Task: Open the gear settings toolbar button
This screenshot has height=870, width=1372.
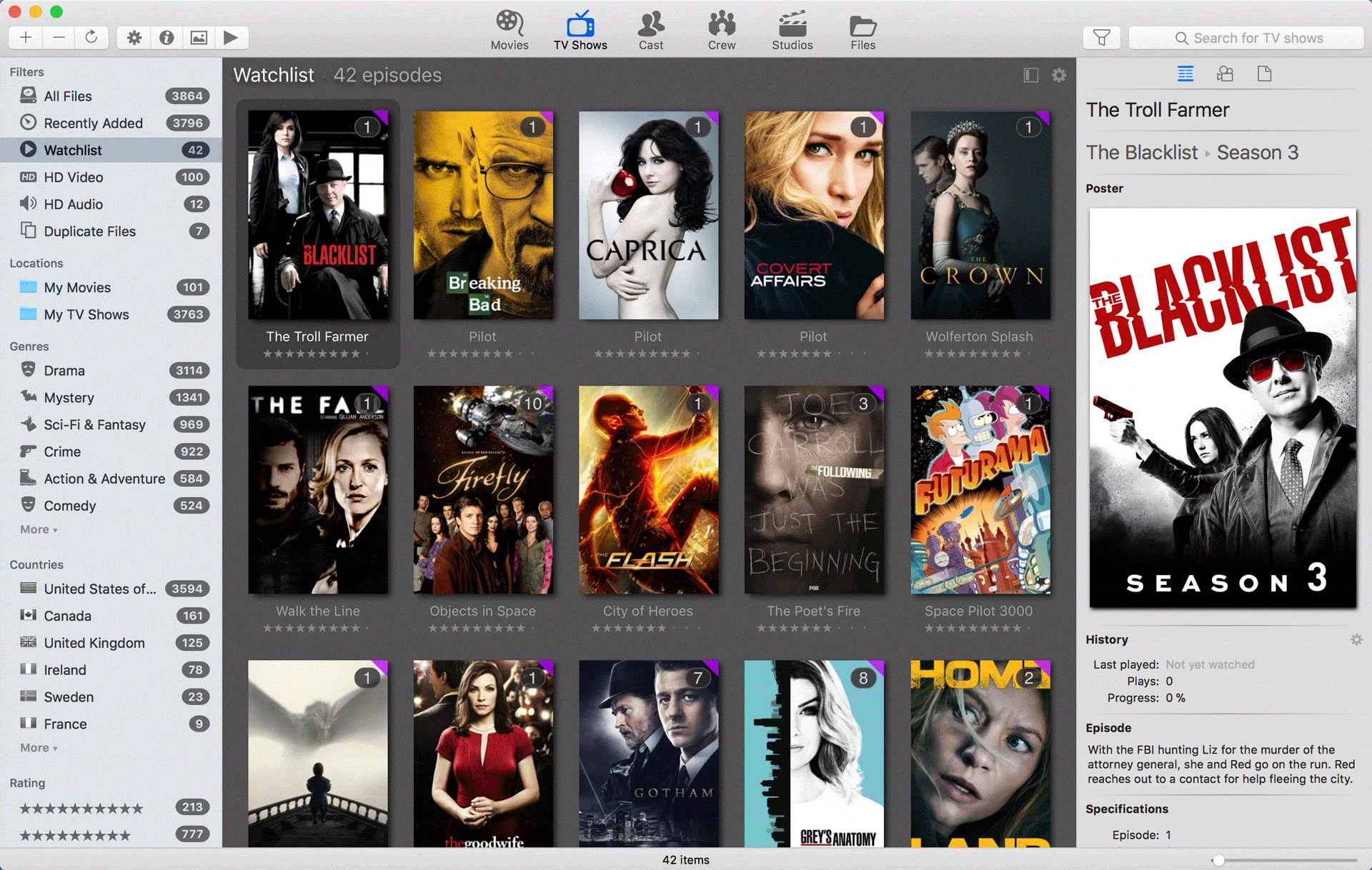Action: (134, 37)
